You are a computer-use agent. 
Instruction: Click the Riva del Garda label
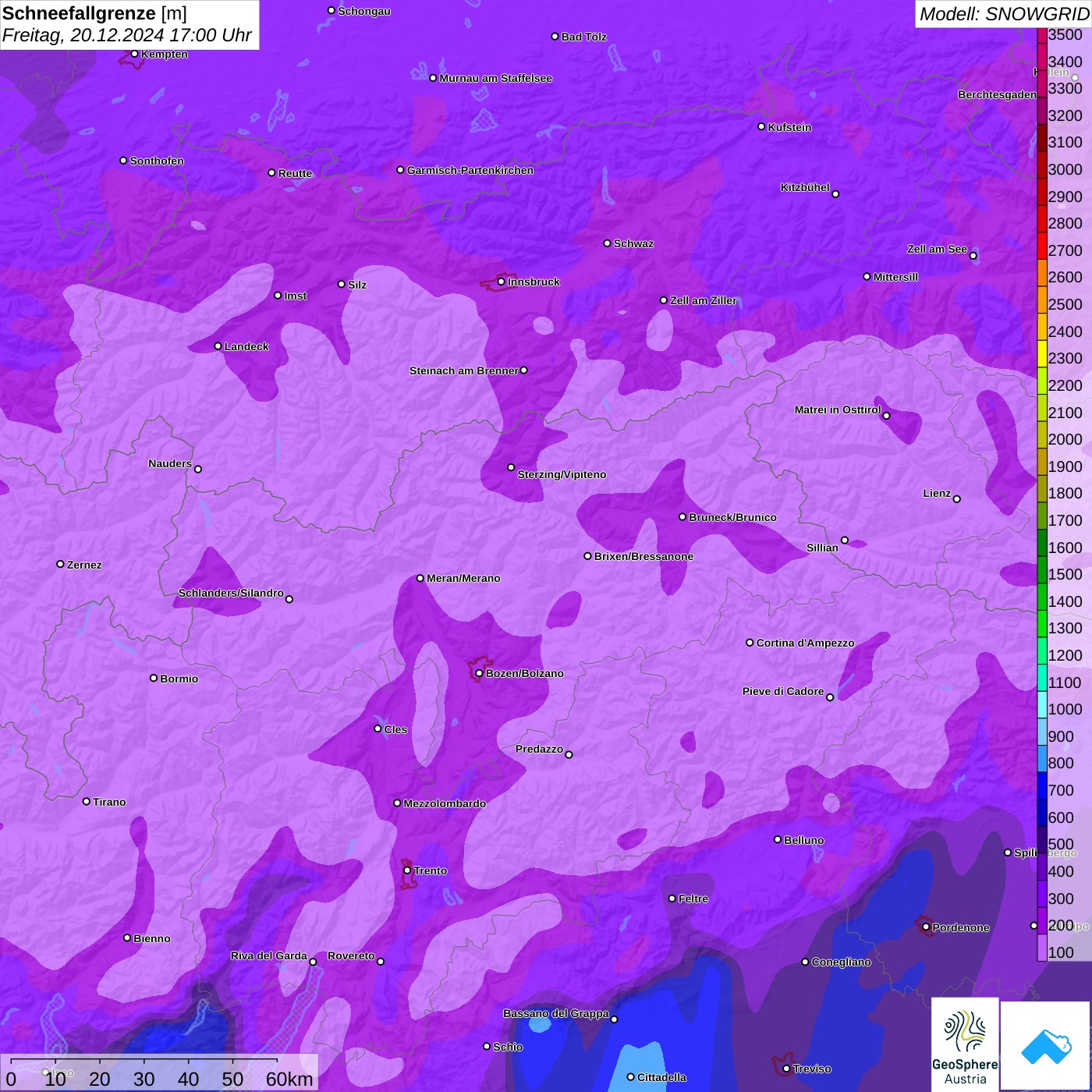[269, 955]
